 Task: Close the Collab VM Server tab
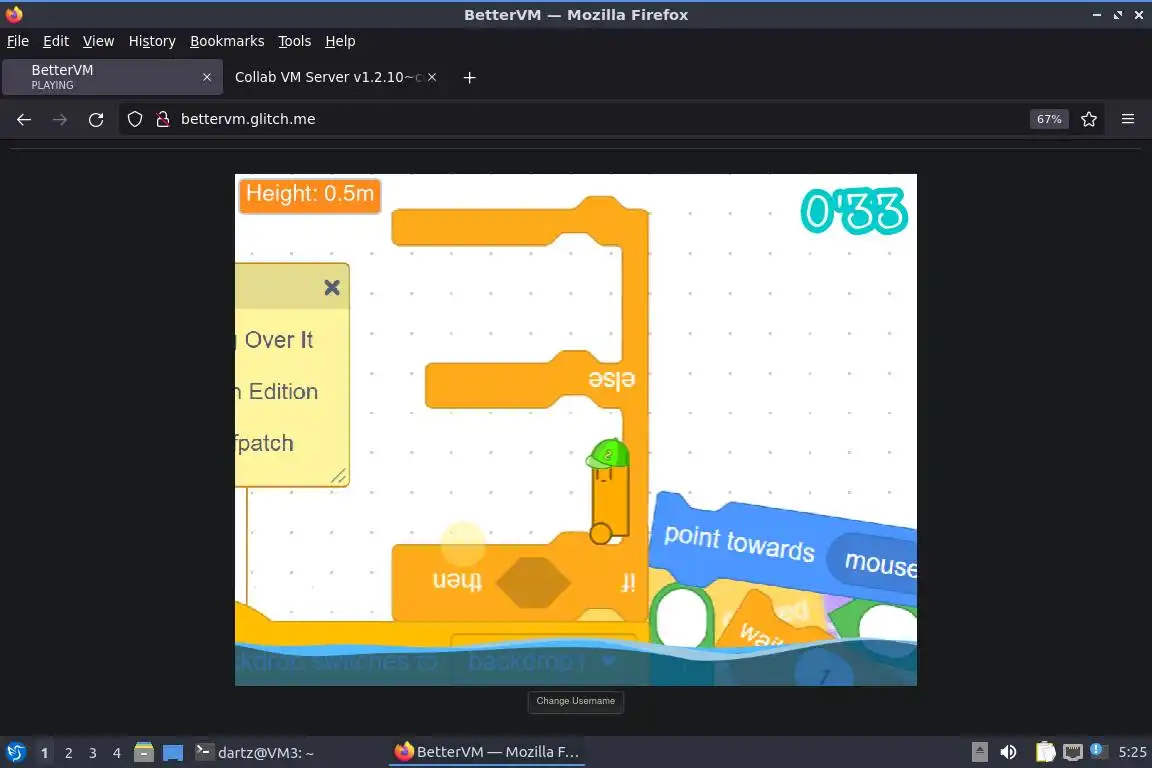click(432, 77)
